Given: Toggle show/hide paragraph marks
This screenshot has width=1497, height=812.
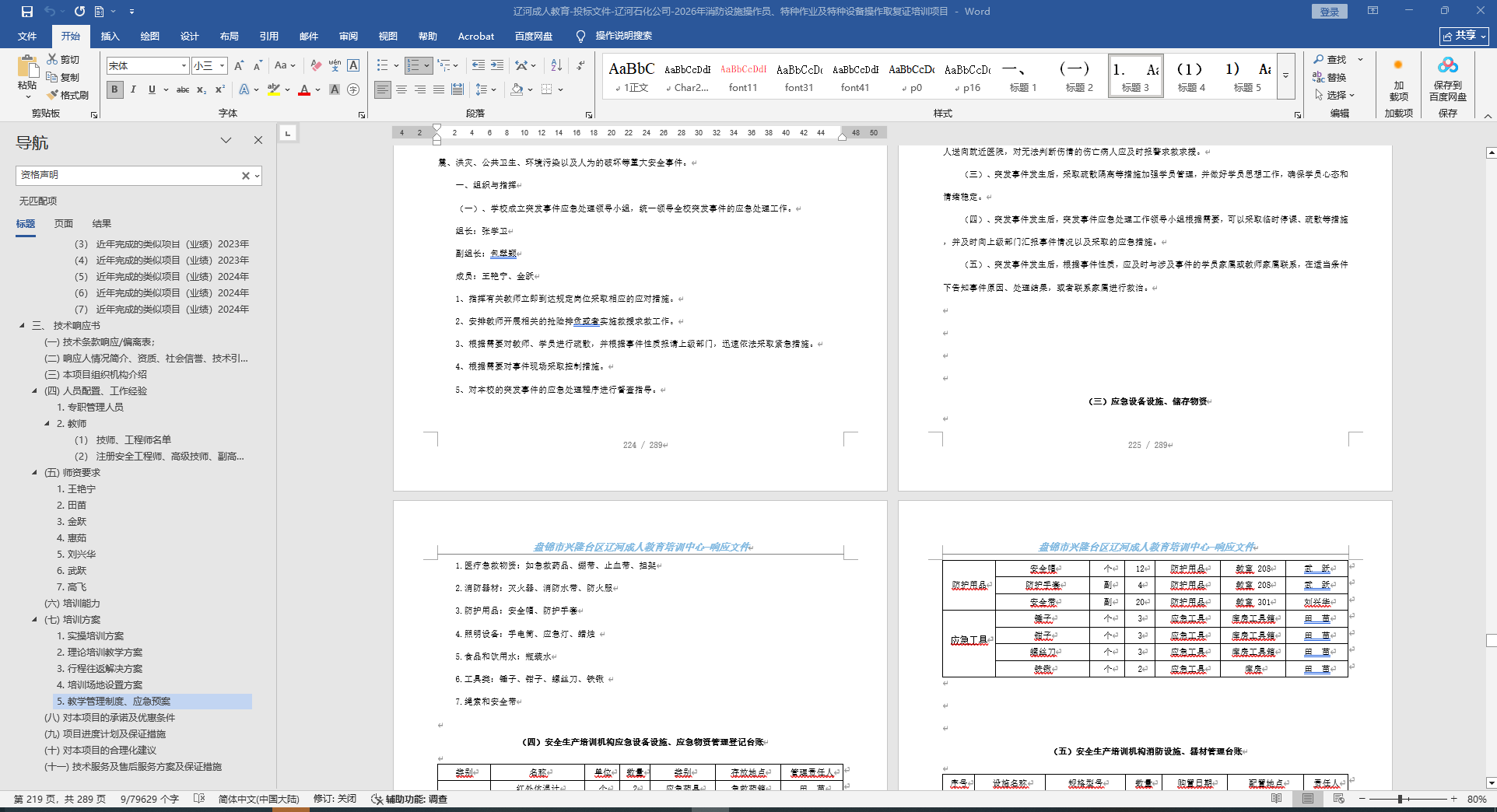Looking at the screenshot, I should (580, 65).
